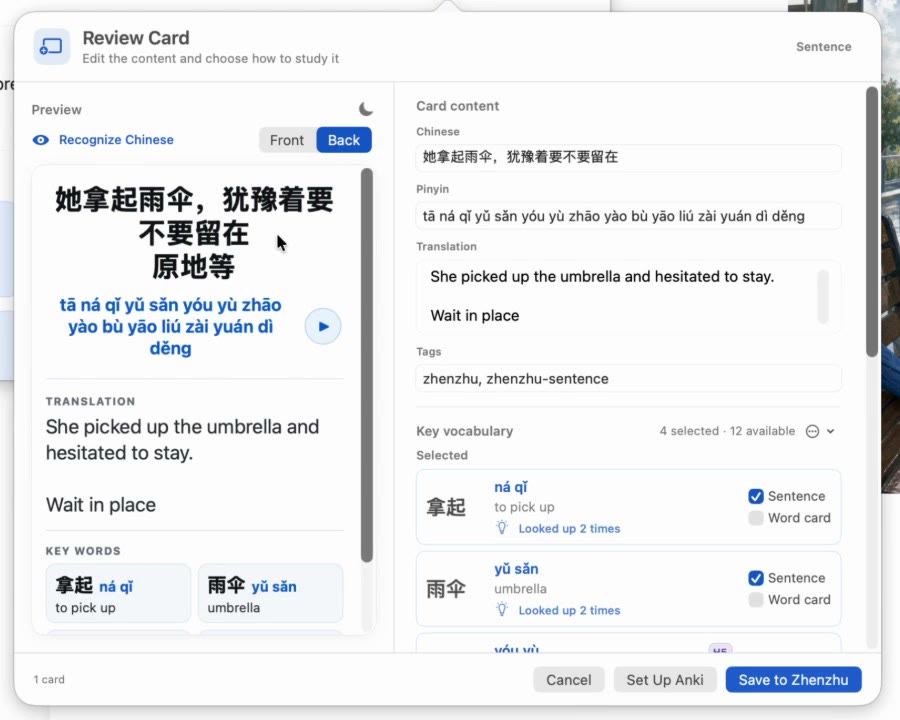The height and width of the screenshot is (720, 900).
Task: Click the Card content panel scrollbar
Action: (871, 222)
